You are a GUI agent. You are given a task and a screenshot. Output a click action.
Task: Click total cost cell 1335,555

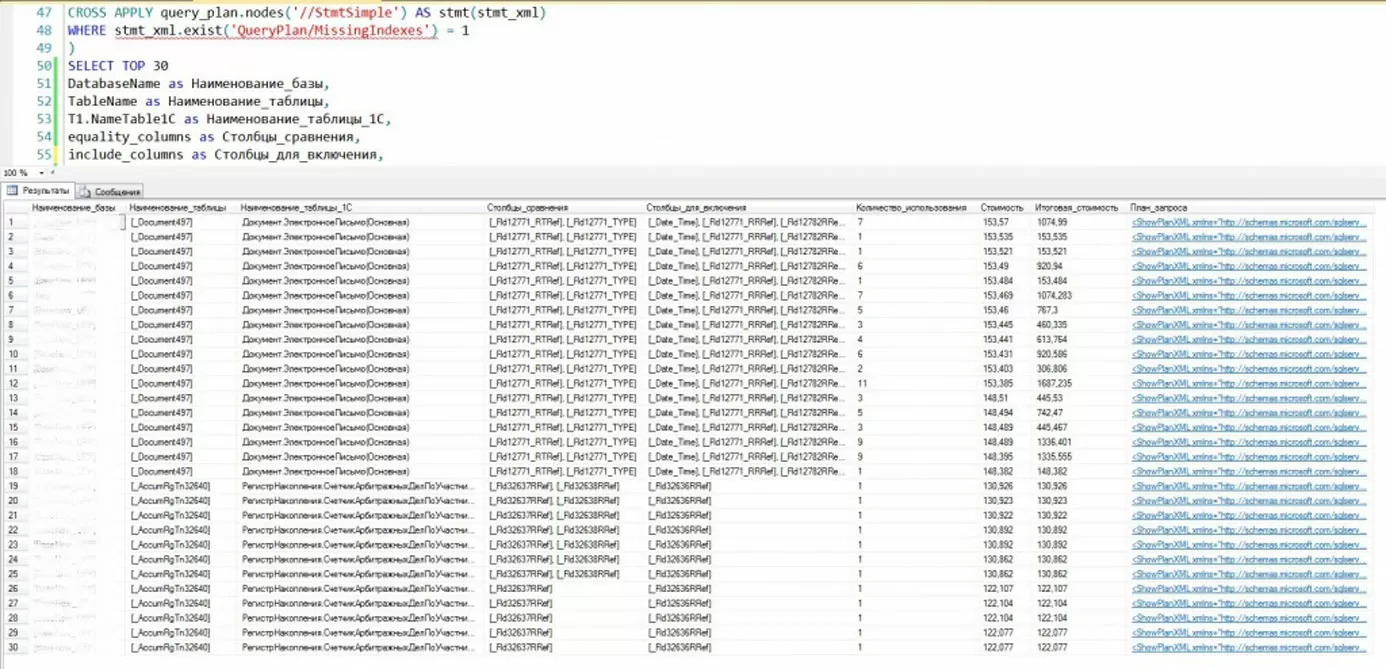1054,457
